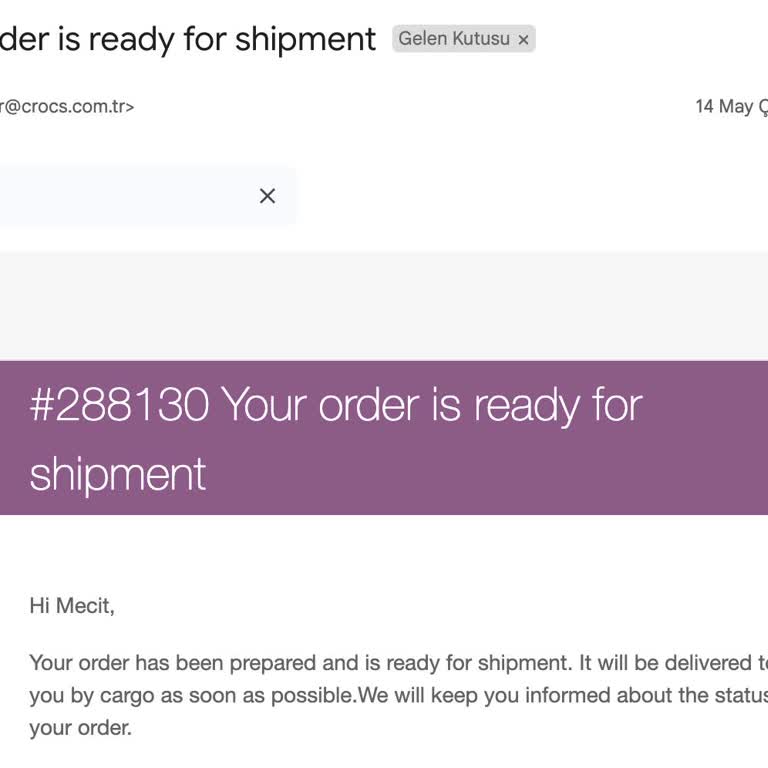768x768 pixels.
Task: Open the Gelen Kutusu label
Action: [454, 39]
